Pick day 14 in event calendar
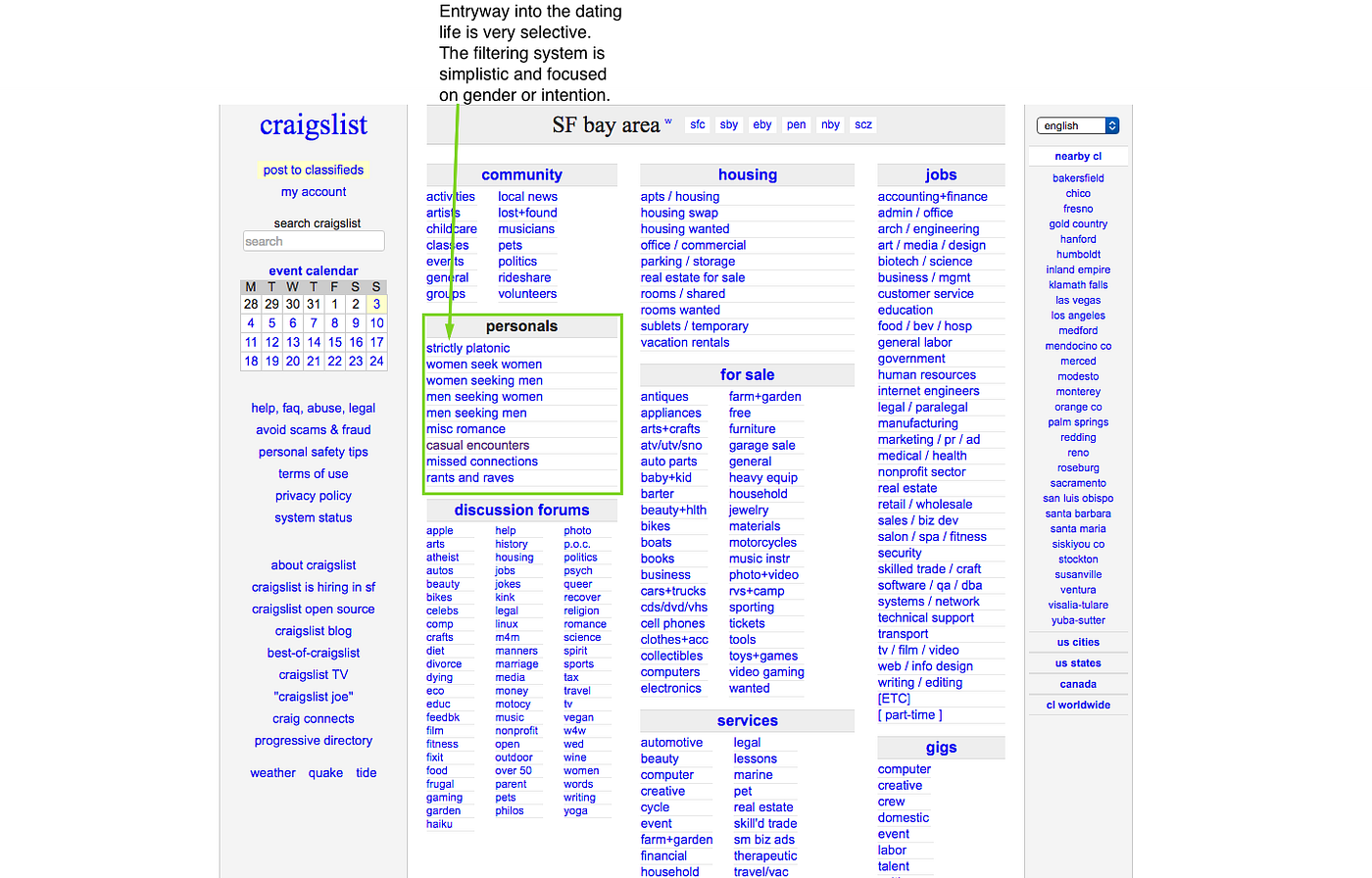Screen dimensions: 1372x878 pos(314,342)
